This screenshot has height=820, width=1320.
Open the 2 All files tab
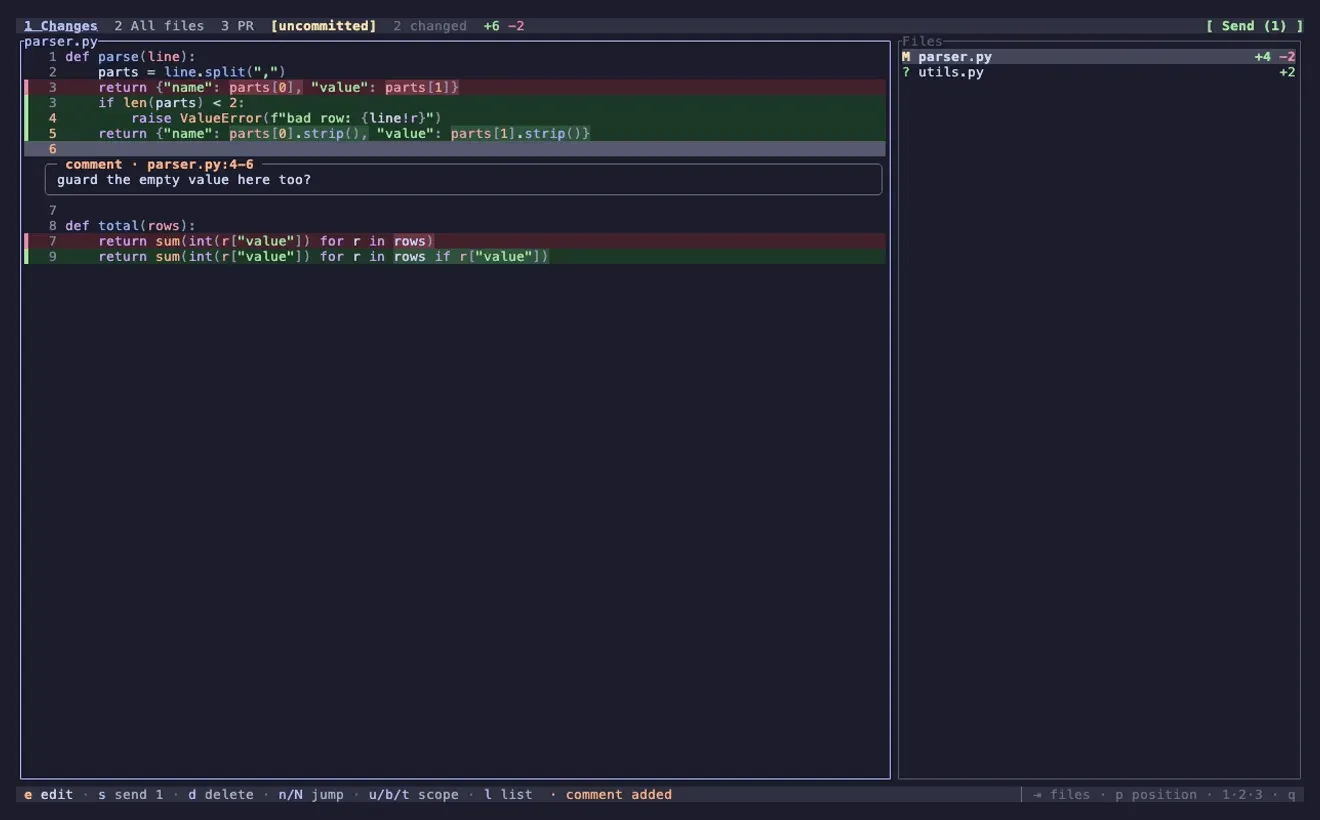click(159, 26)
